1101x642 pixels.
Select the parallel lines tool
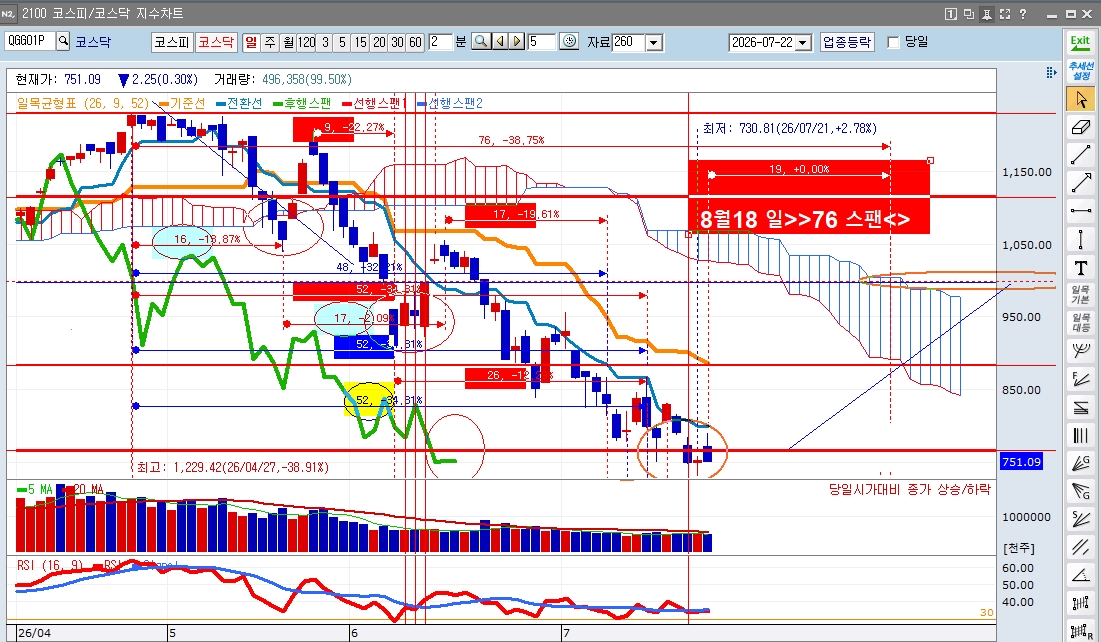click(1080, 546)
